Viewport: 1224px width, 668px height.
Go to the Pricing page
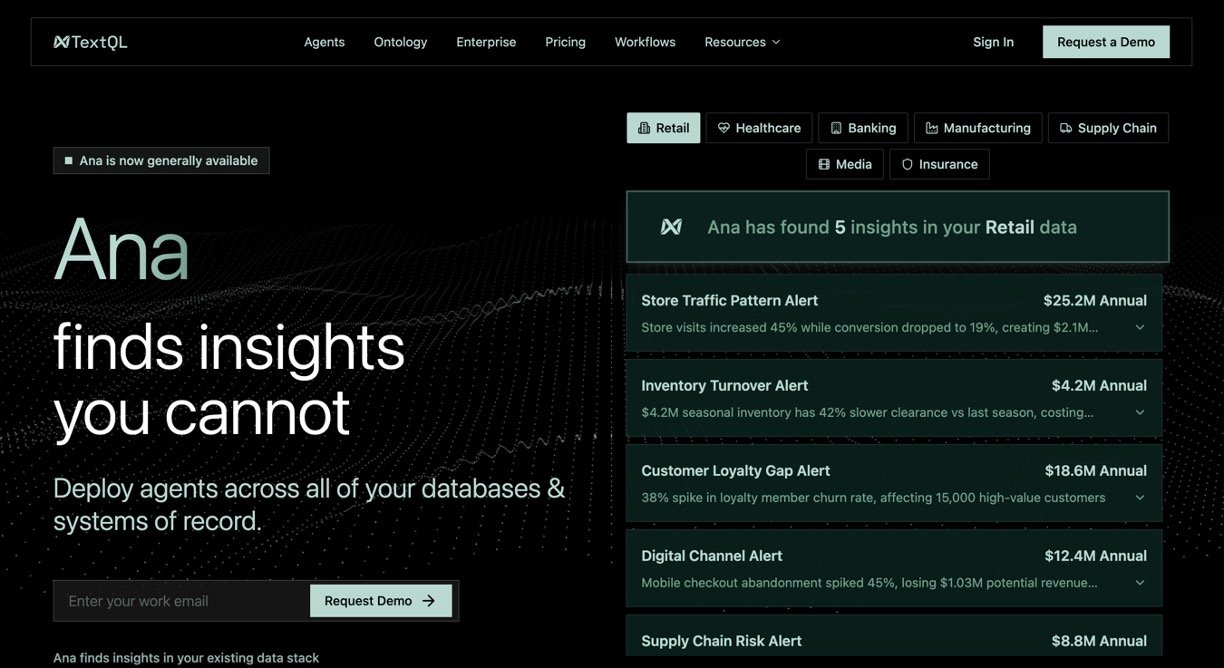pyautogui.click(x=565, y=42)
